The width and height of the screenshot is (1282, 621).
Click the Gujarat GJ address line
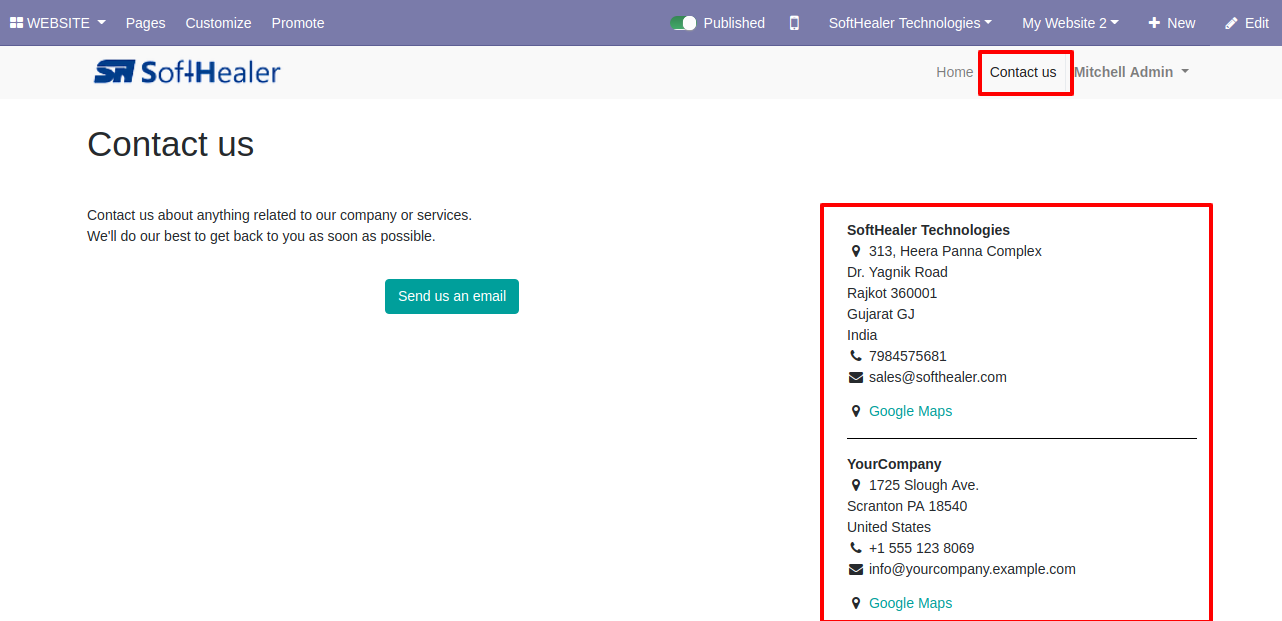881,314
